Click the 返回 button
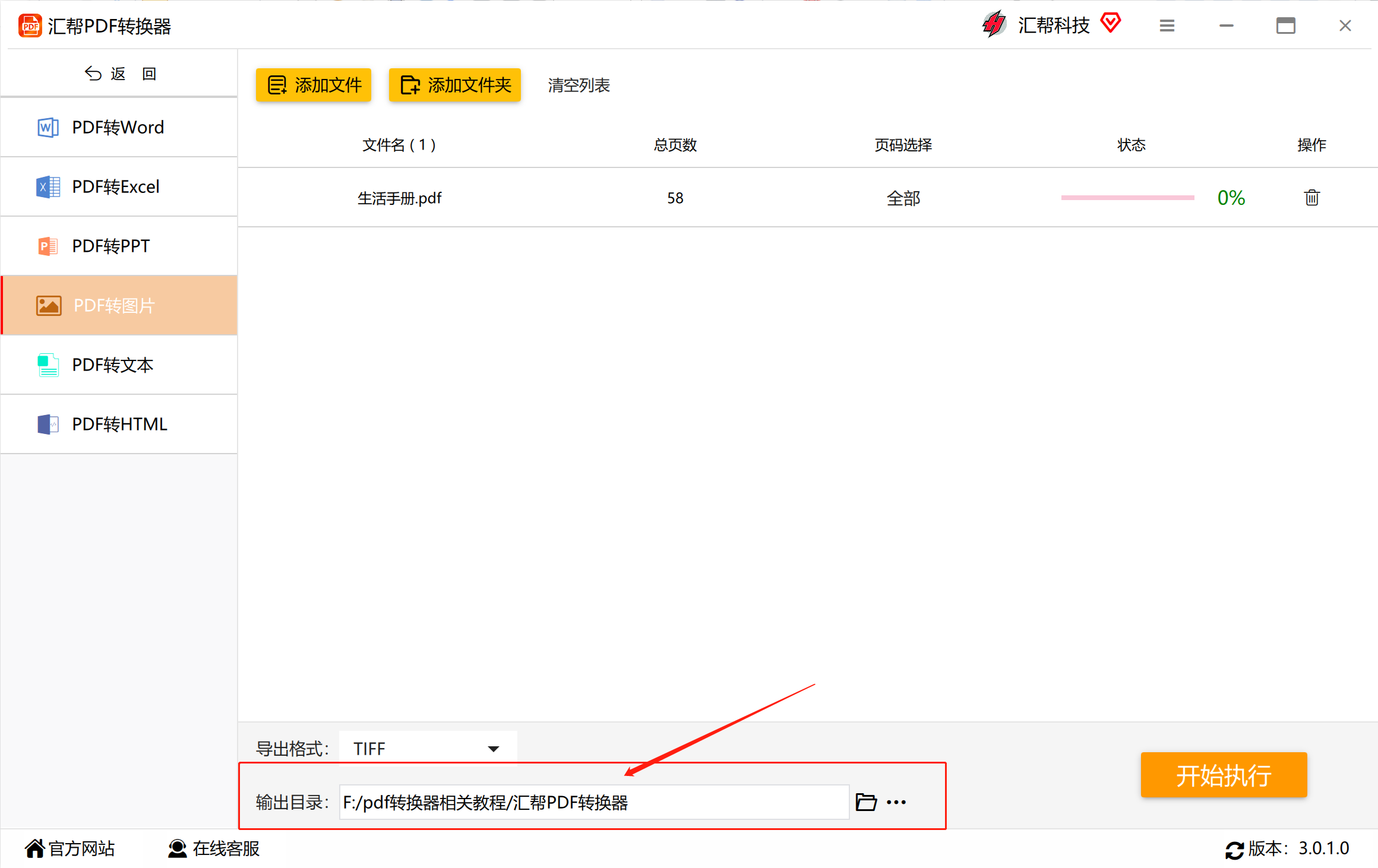Viewport: 1378px width, 868px height. (x=119, y=74)
